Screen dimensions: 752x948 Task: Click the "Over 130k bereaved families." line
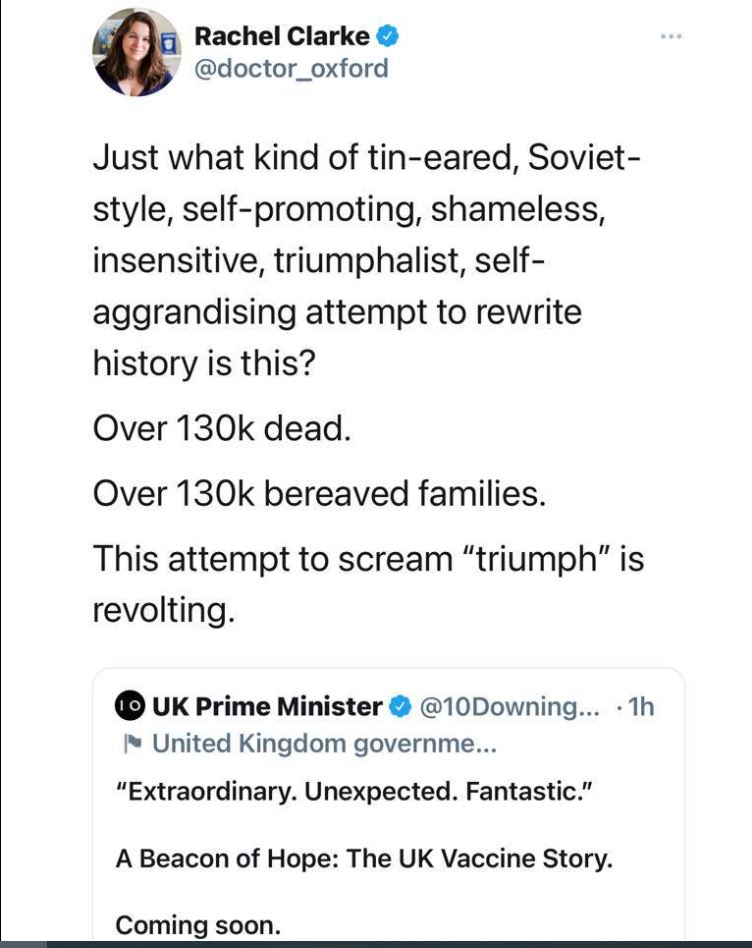tap(319, 493)
